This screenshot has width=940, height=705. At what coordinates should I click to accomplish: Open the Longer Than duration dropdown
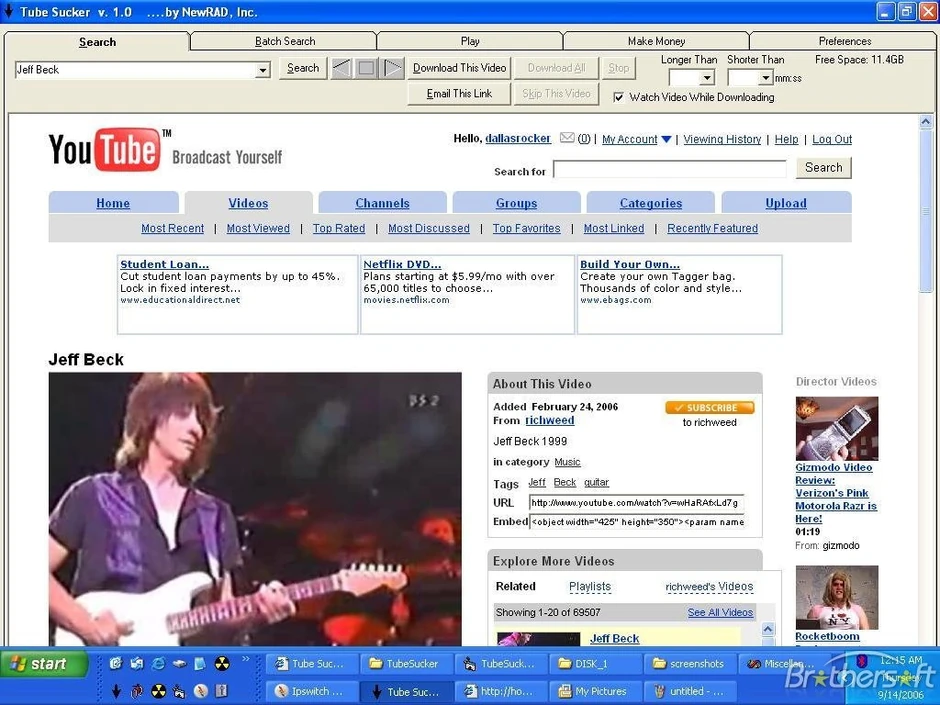click(x=706, y=78)
